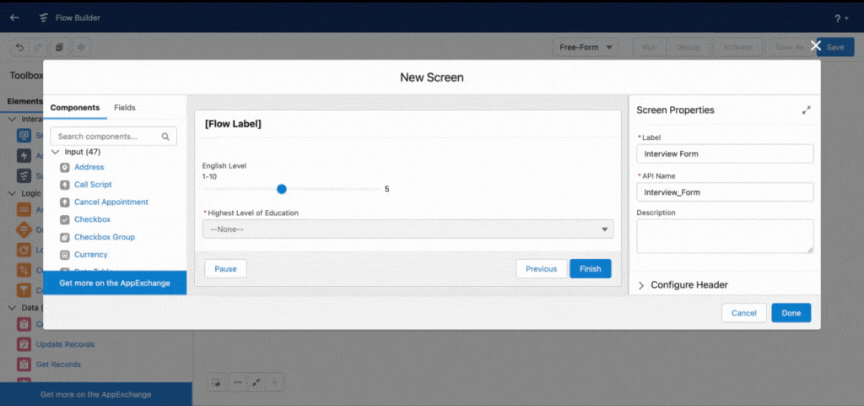This screenshot has height=406, width=864.
Task: Click the Cancel Appointment component icon
Action: [64, 202]
